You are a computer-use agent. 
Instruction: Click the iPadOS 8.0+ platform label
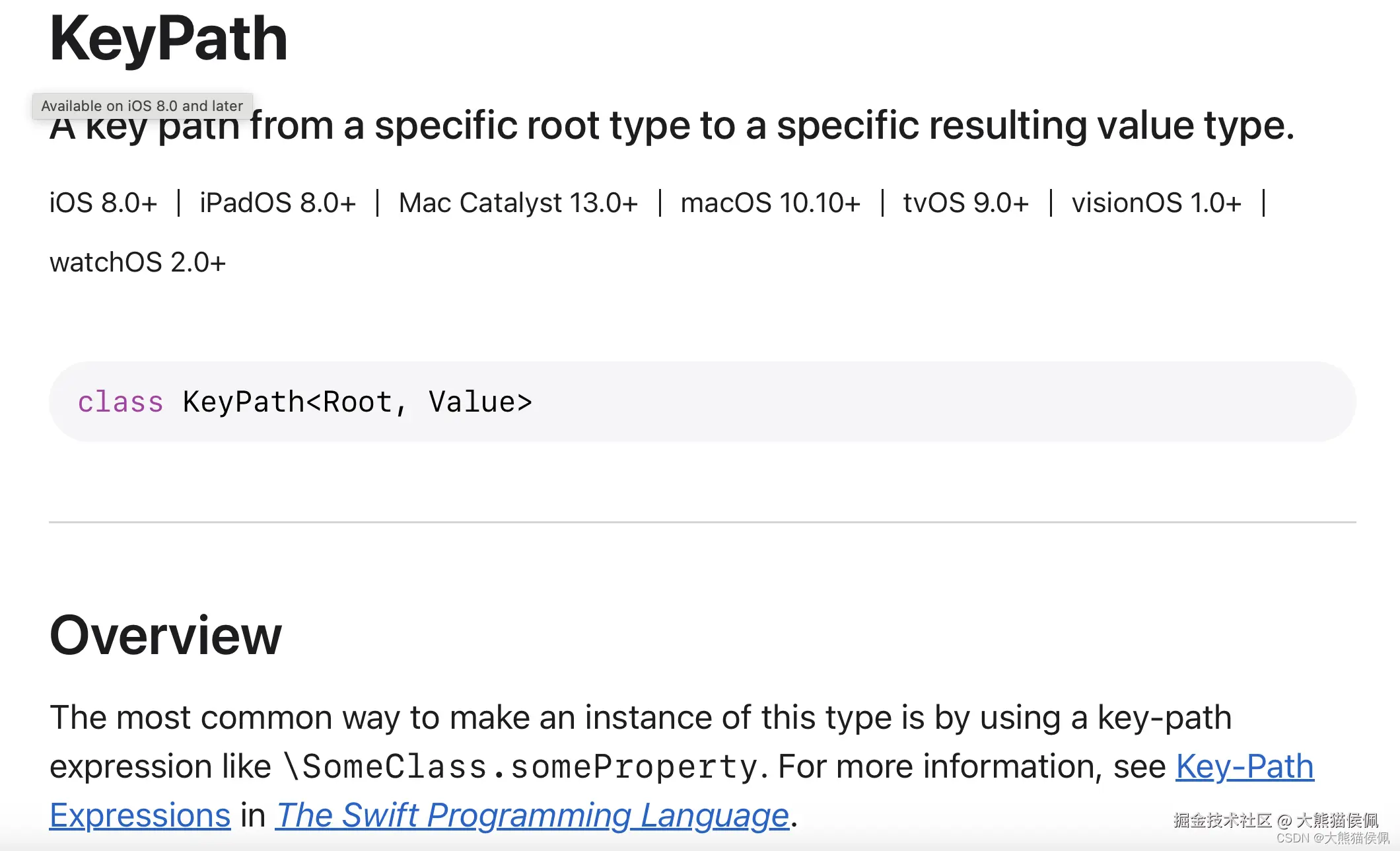click(x=277, y=203)
